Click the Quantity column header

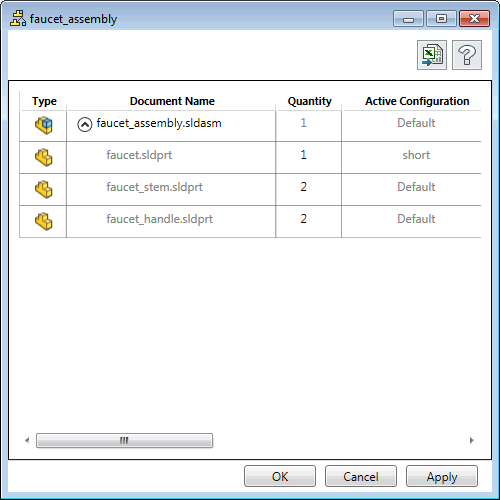[x=310, y=101]
